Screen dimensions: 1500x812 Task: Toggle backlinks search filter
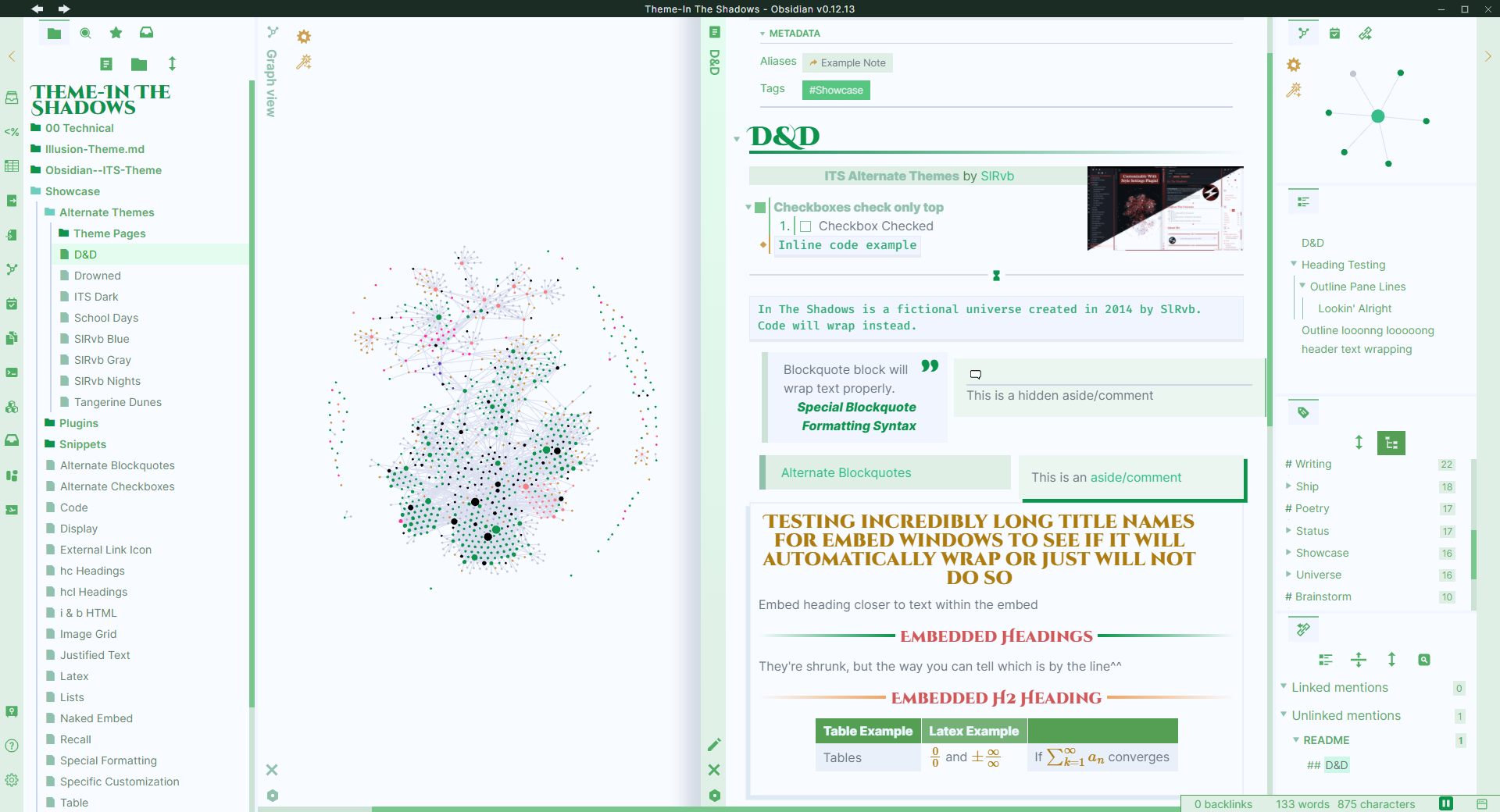pyautogui.click(x=1424, y=660)
